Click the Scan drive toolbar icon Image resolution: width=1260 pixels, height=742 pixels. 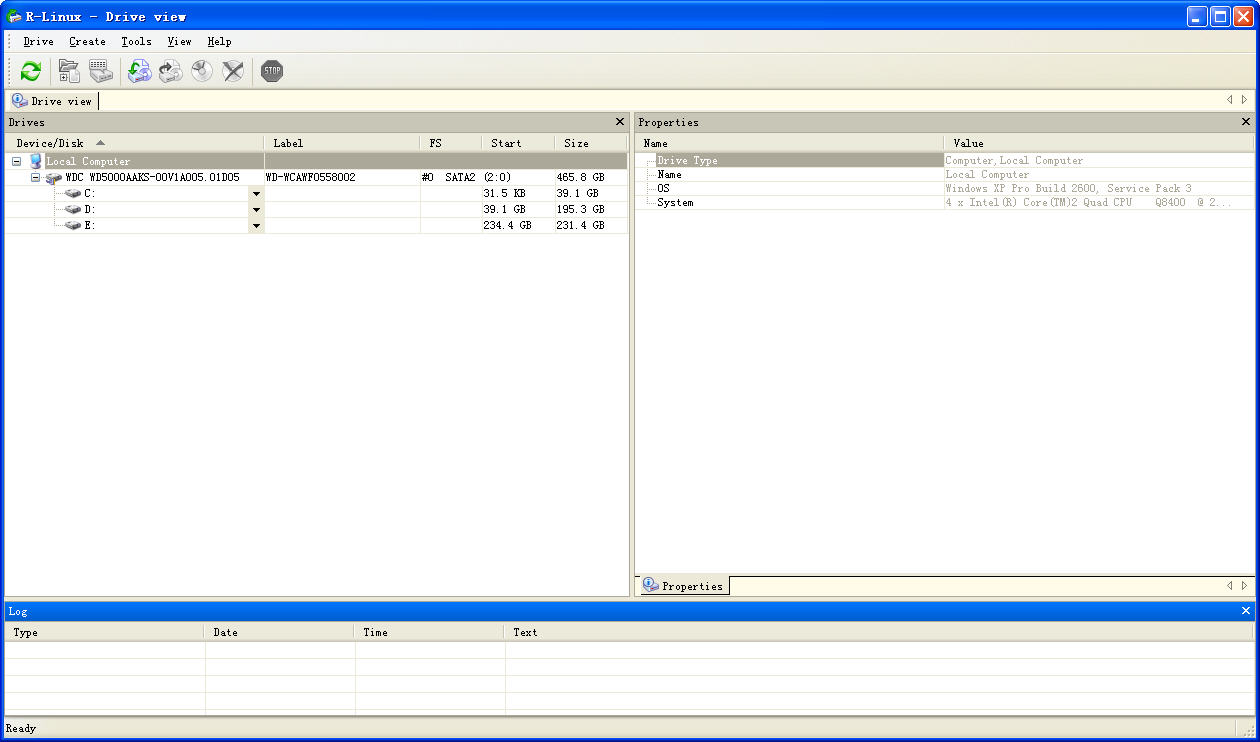point(100,71)
